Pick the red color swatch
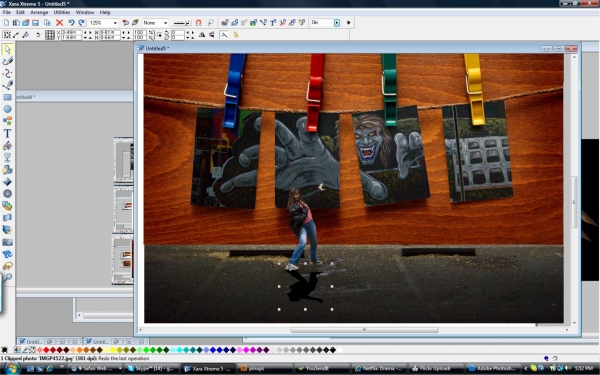The image size is (600, 375). (x=46, y=350)
